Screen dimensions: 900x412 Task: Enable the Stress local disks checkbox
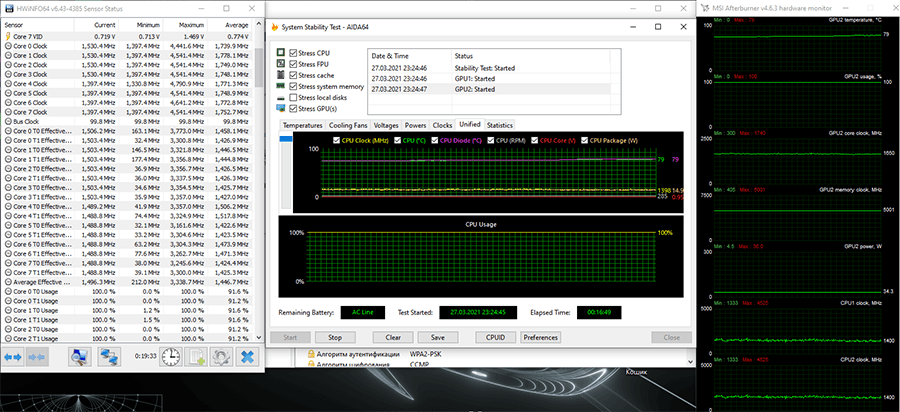293,98
